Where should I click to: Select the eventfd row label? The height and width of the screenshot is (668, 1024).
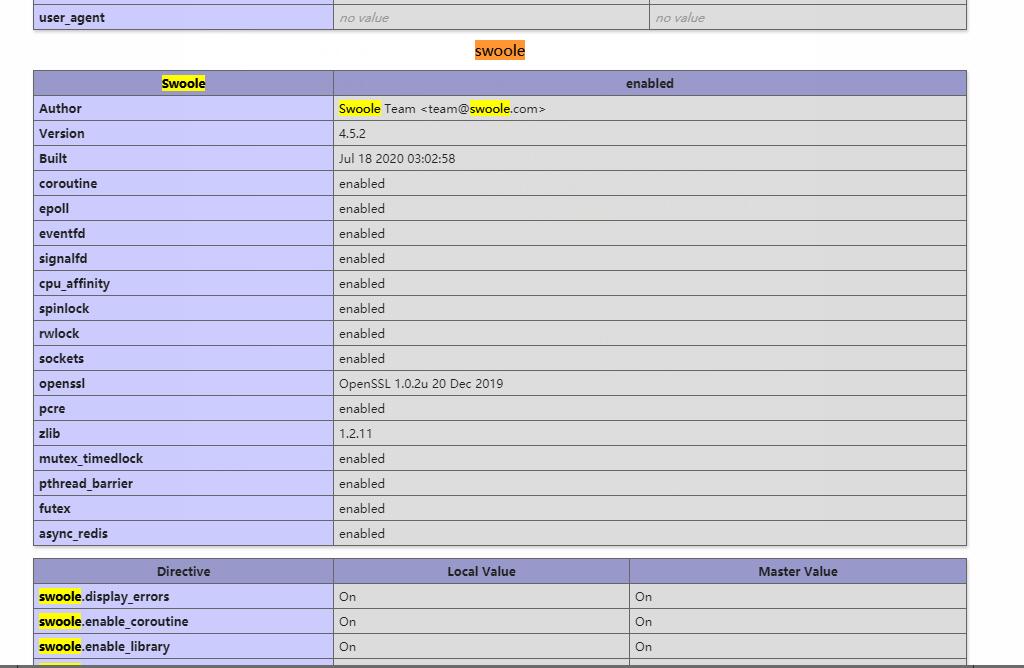click(x=62, y=233)
